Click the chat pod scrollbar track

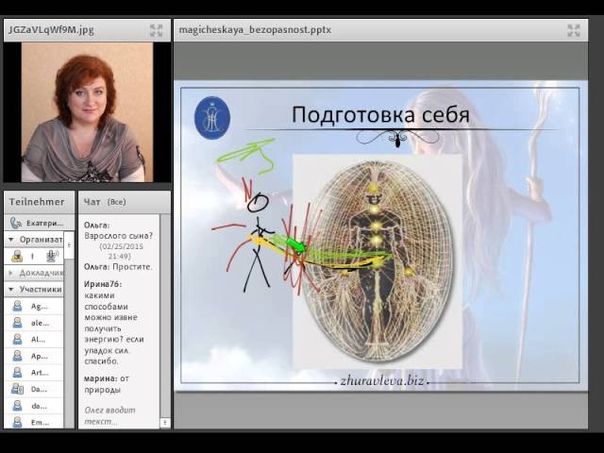[165, 316]
